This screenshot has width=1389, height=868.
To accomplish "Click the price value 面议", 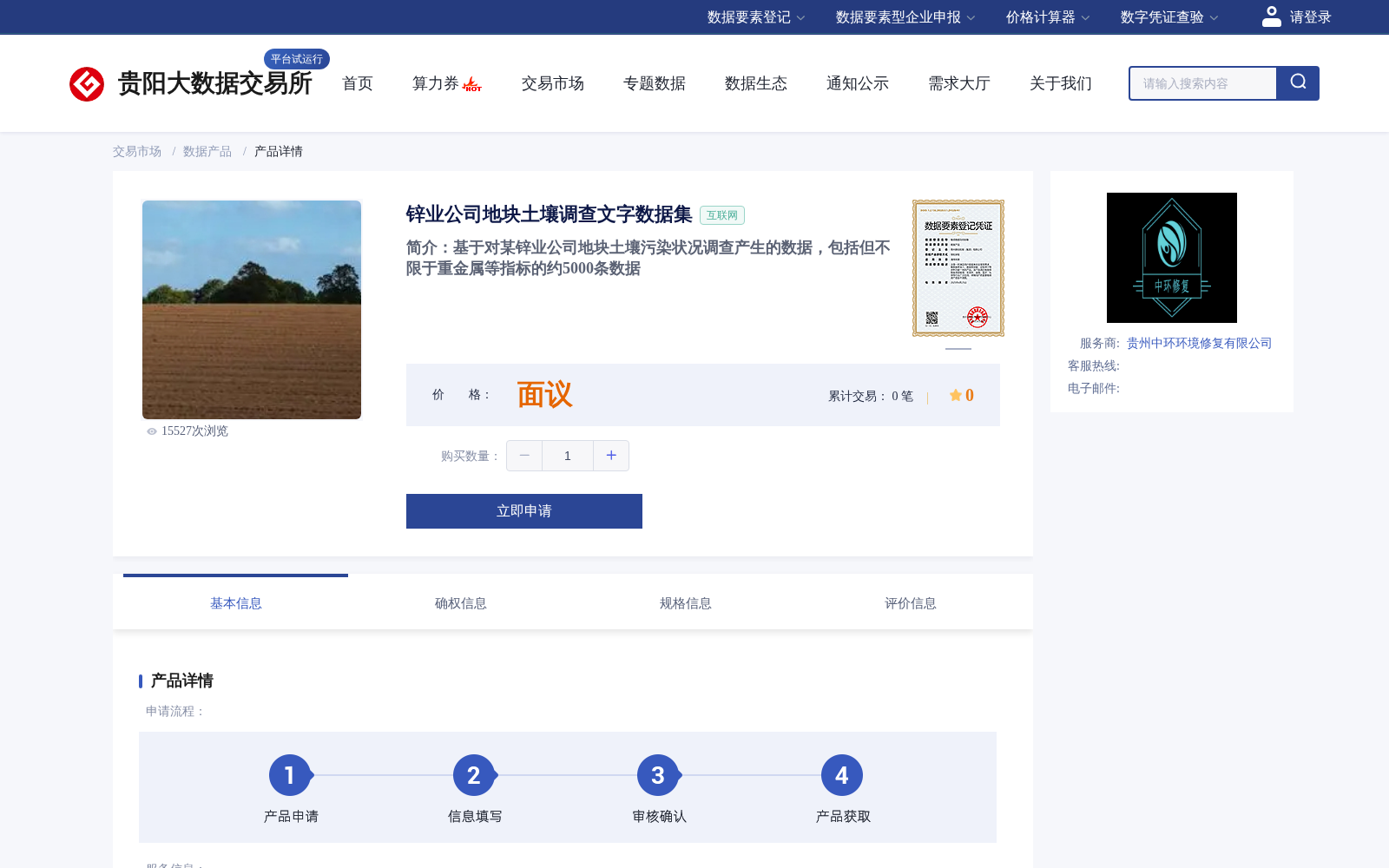I will (545, 395).
